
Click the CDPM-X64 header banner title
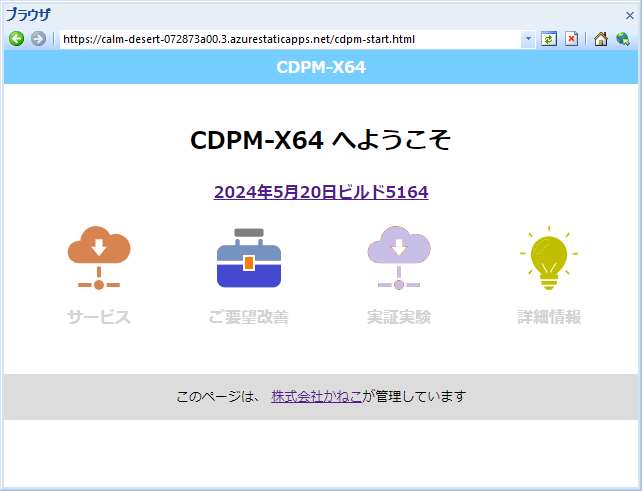pyautogui.click(x=321, y=67)
